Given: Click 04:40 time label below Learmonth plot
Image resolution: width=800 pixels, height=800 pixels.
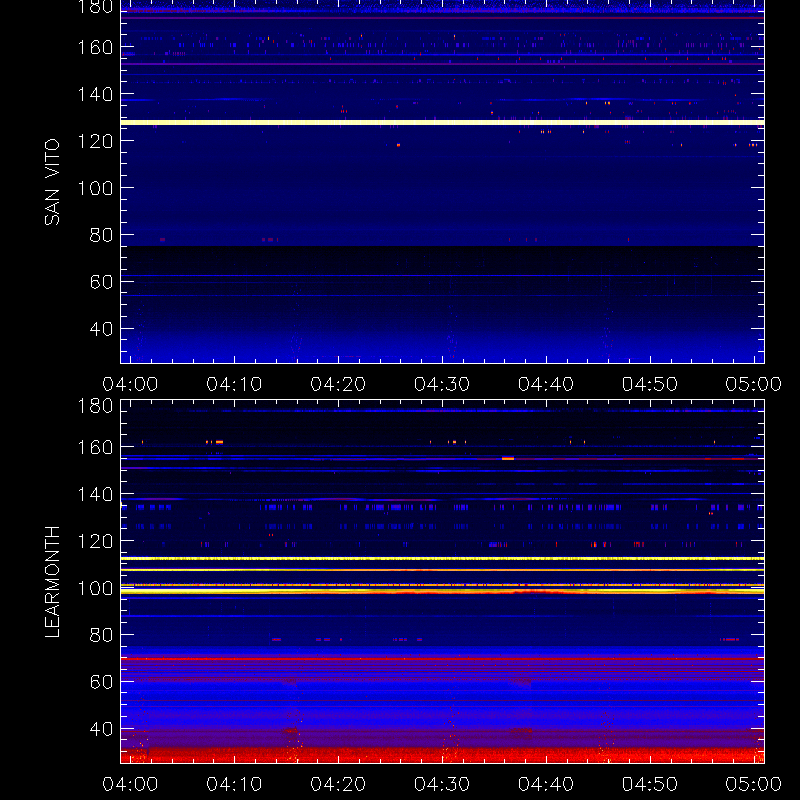Looking at the screenshot, I should 546,784.
